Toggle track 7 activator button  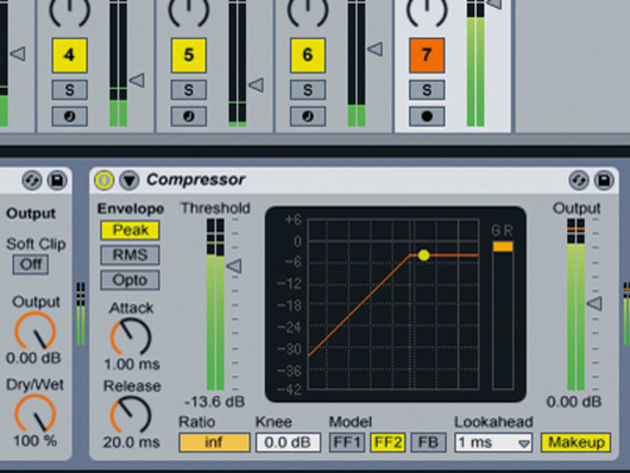(427, 55)
